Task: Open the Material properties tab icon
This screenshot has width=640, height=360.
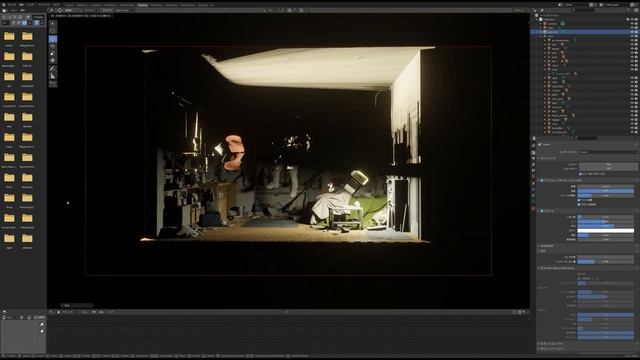Action: point(533,208)
